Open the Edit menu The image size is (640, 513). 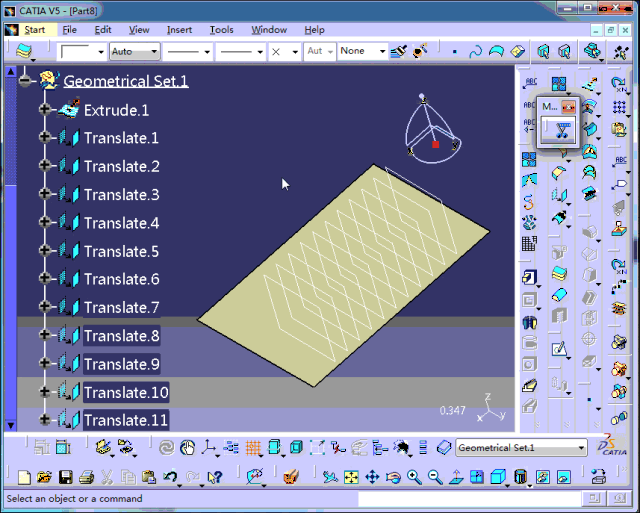(x=103, y=30)
